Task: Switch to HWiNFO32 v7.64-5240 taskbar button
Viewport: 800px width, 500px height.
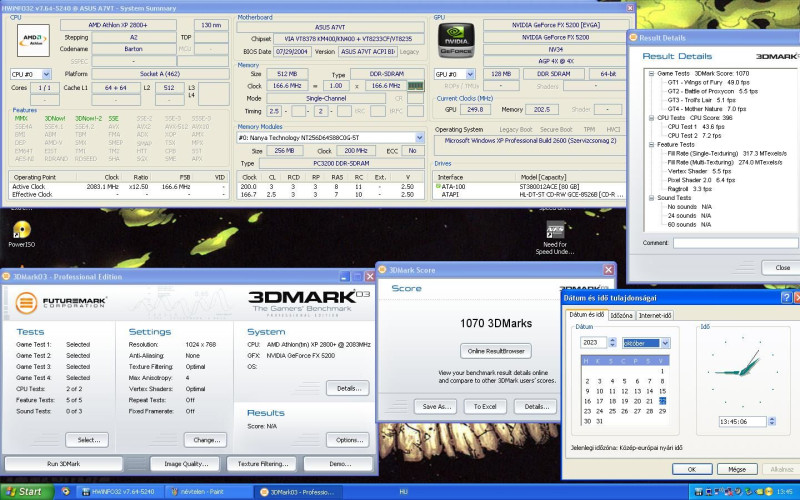Action: pos(119,492)
